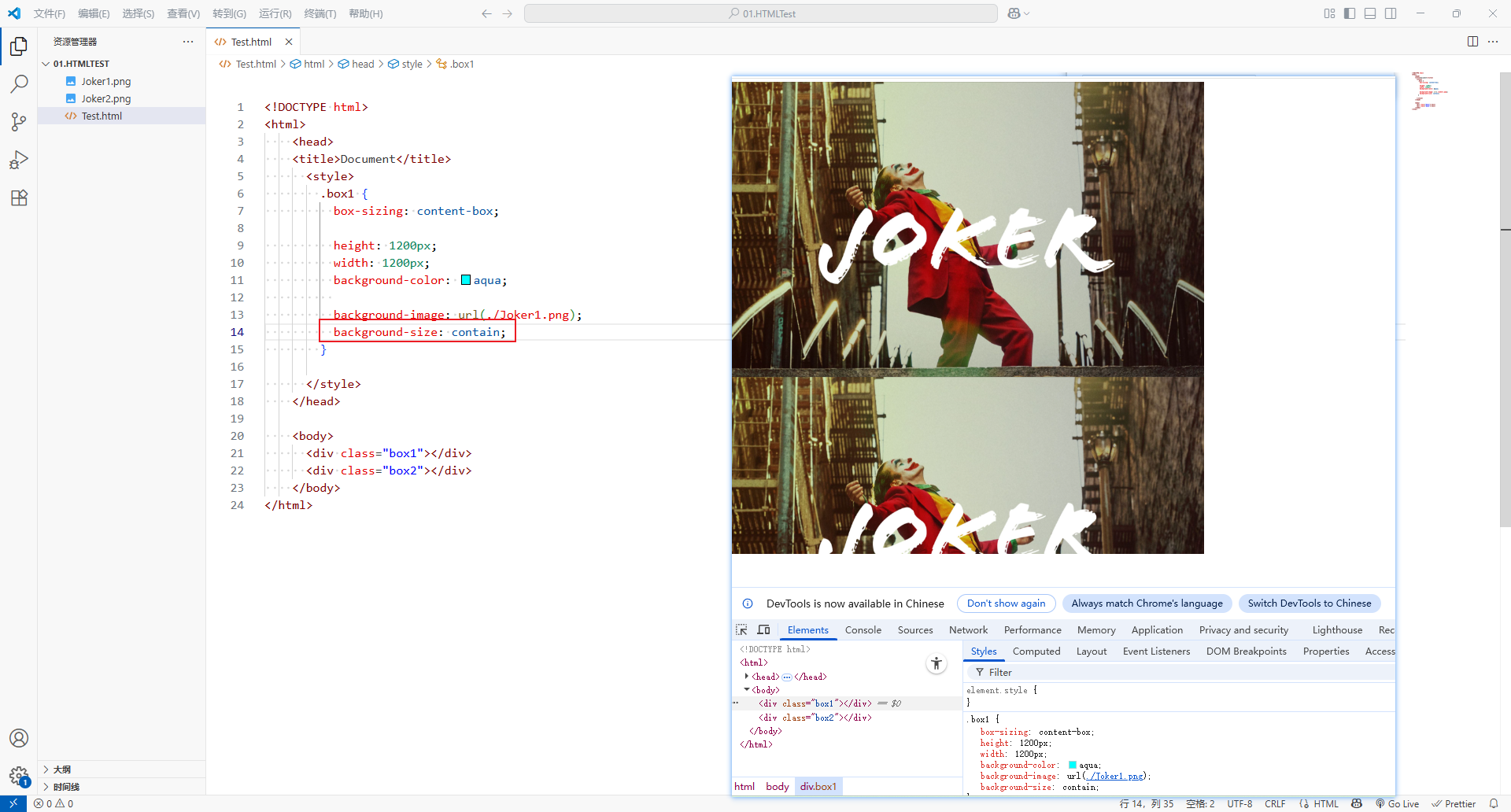Go back with navigation arrow
1511x812 pixels.
486,13
